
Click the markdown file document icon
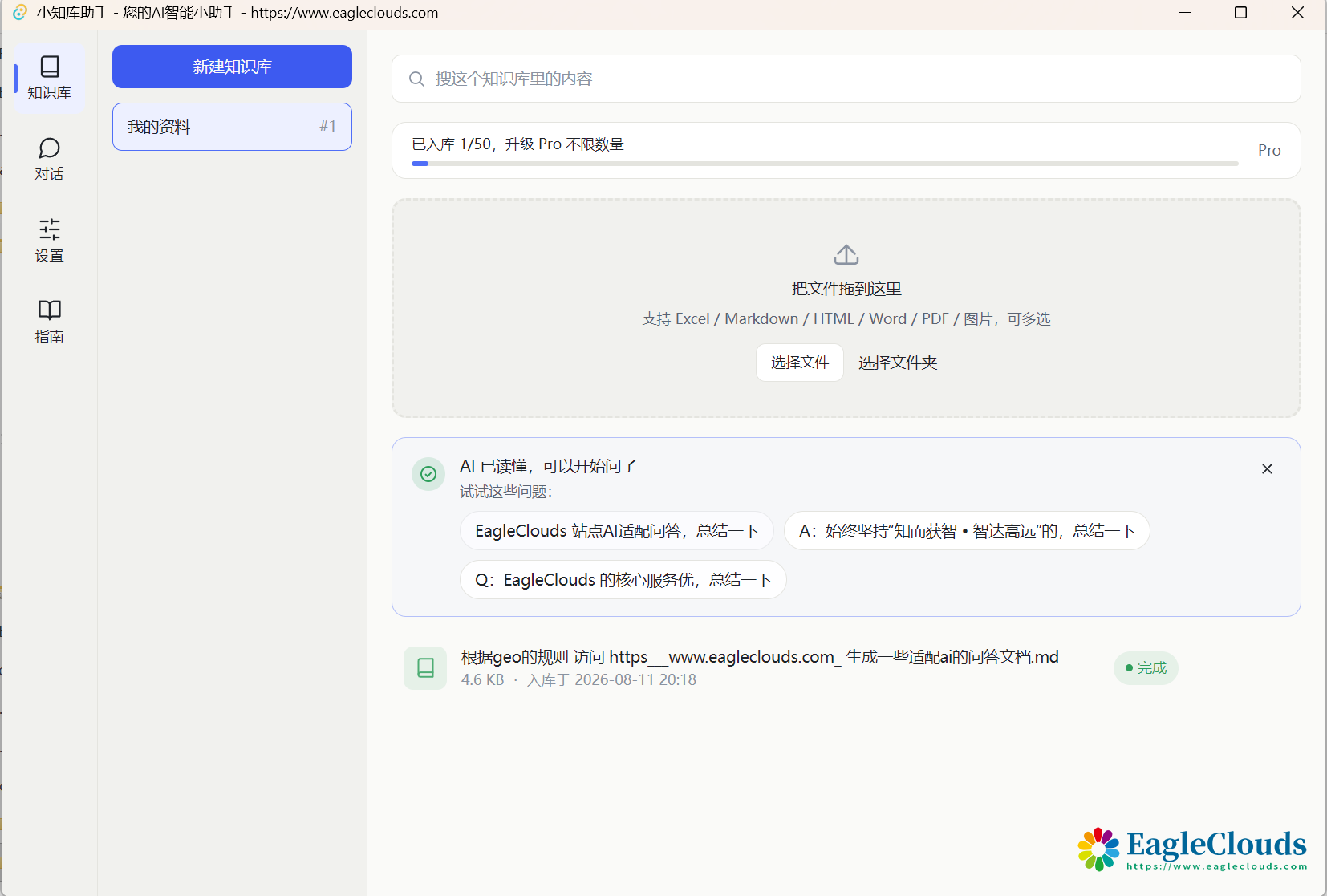[x=425, y=668]
